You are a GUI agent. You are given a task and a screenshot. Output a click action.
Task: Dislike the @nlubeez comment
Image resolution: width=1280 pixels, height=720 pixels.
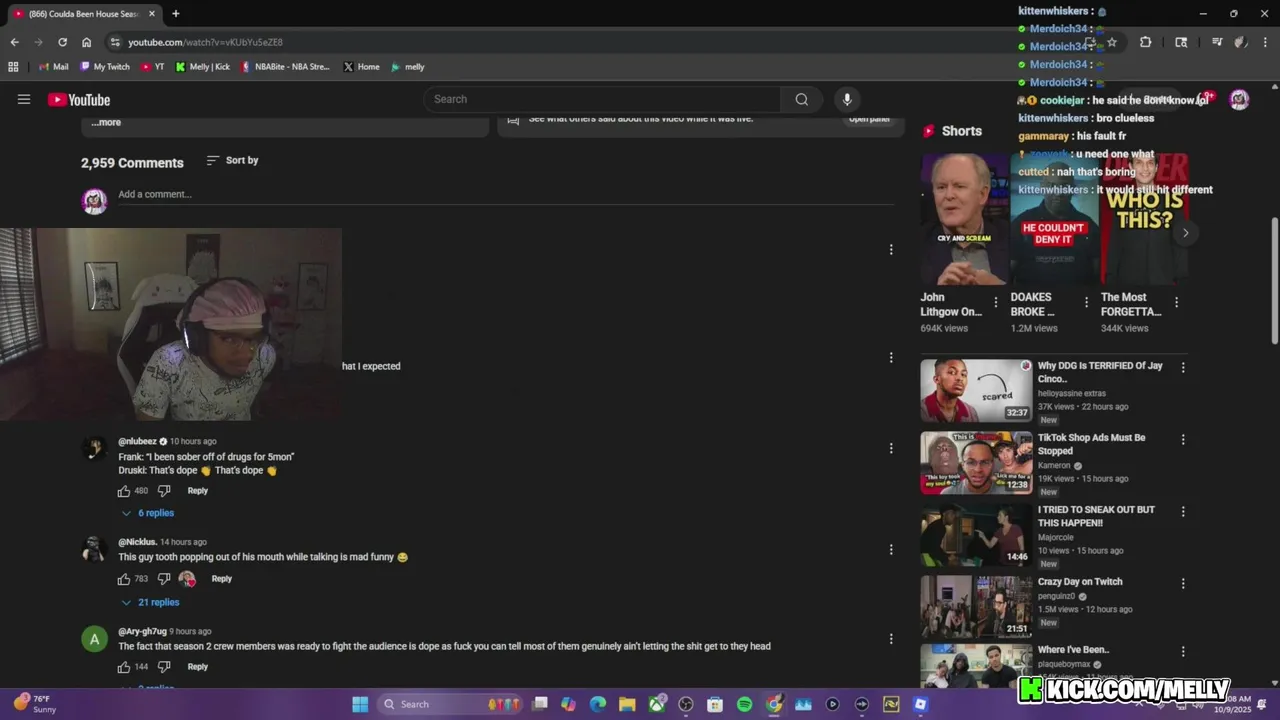(164, 491)
